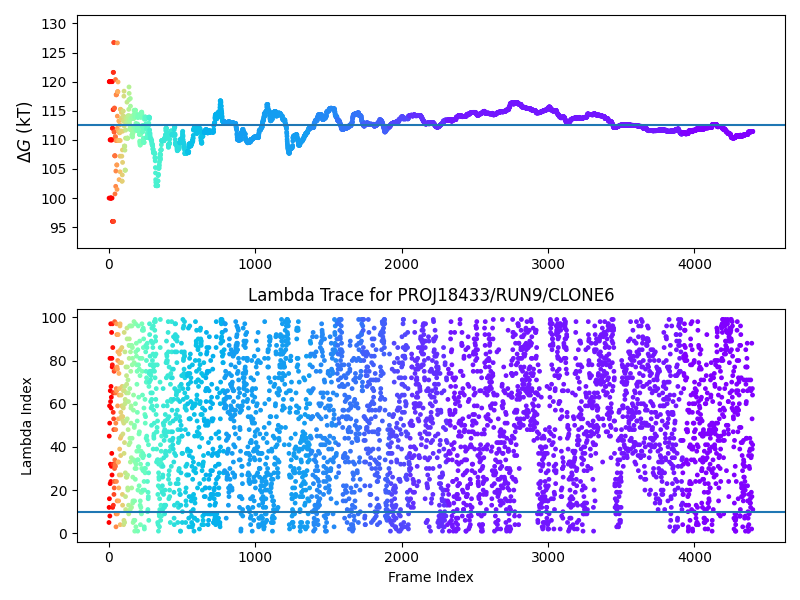Click the 2000 x-tick under the top plot
The width and height of the screenshot is (800, 600).
401,263
